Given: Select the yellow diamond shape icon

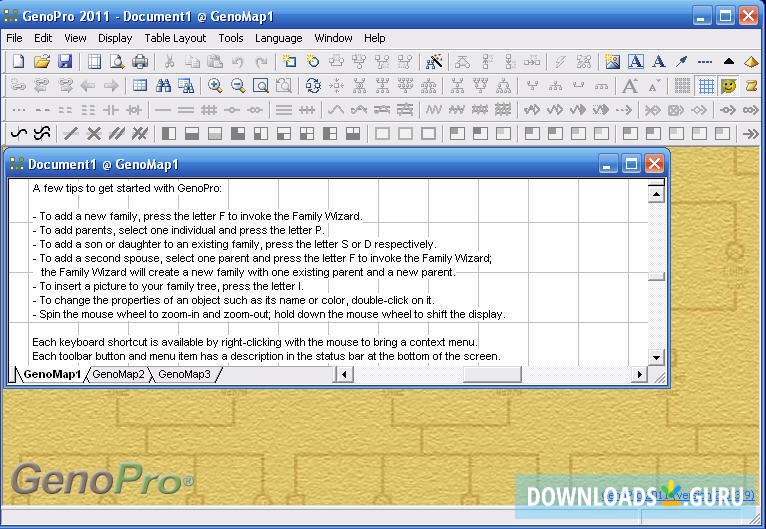Looking at the screenshot, I should [751, 62].
